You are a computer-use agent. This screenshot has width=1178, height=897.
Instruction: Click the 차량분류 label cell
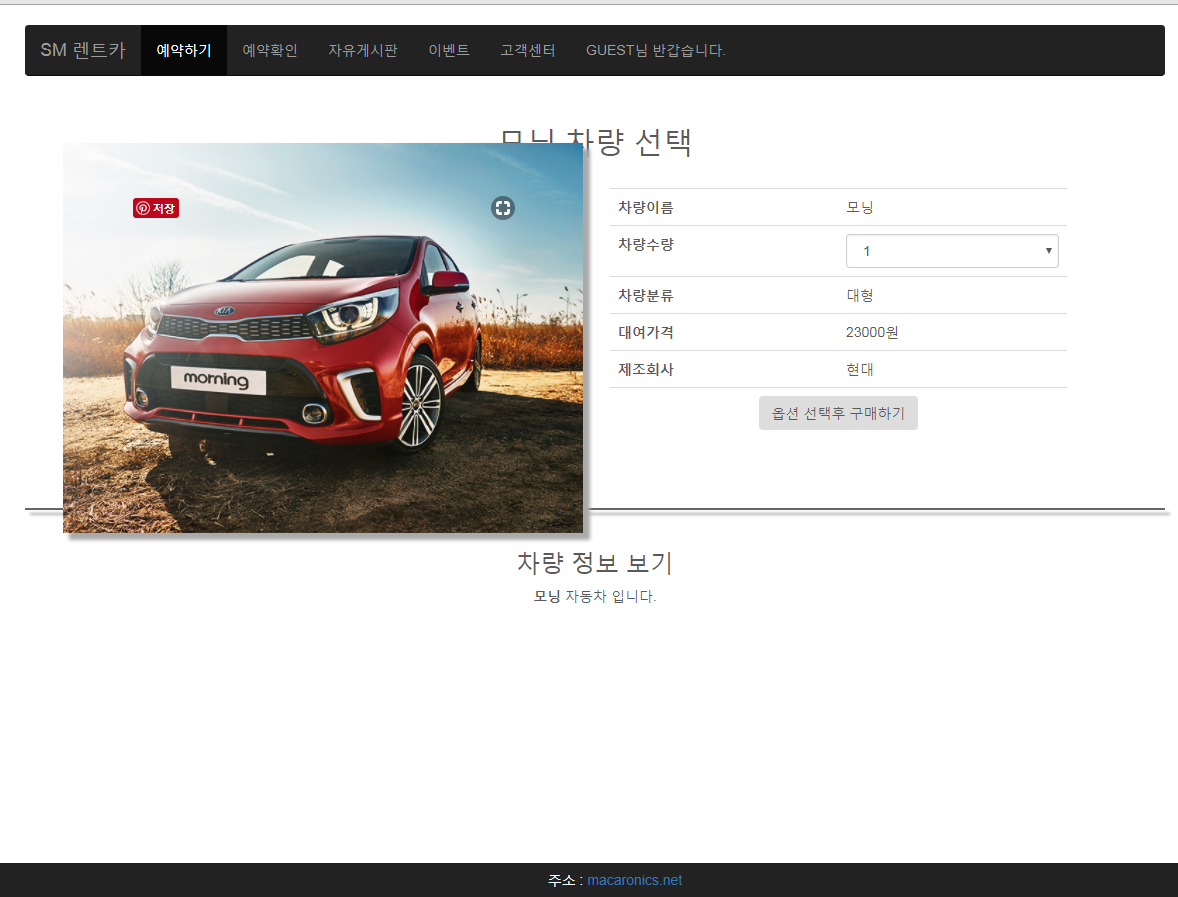pyautogui.click(x=724, y=295)
